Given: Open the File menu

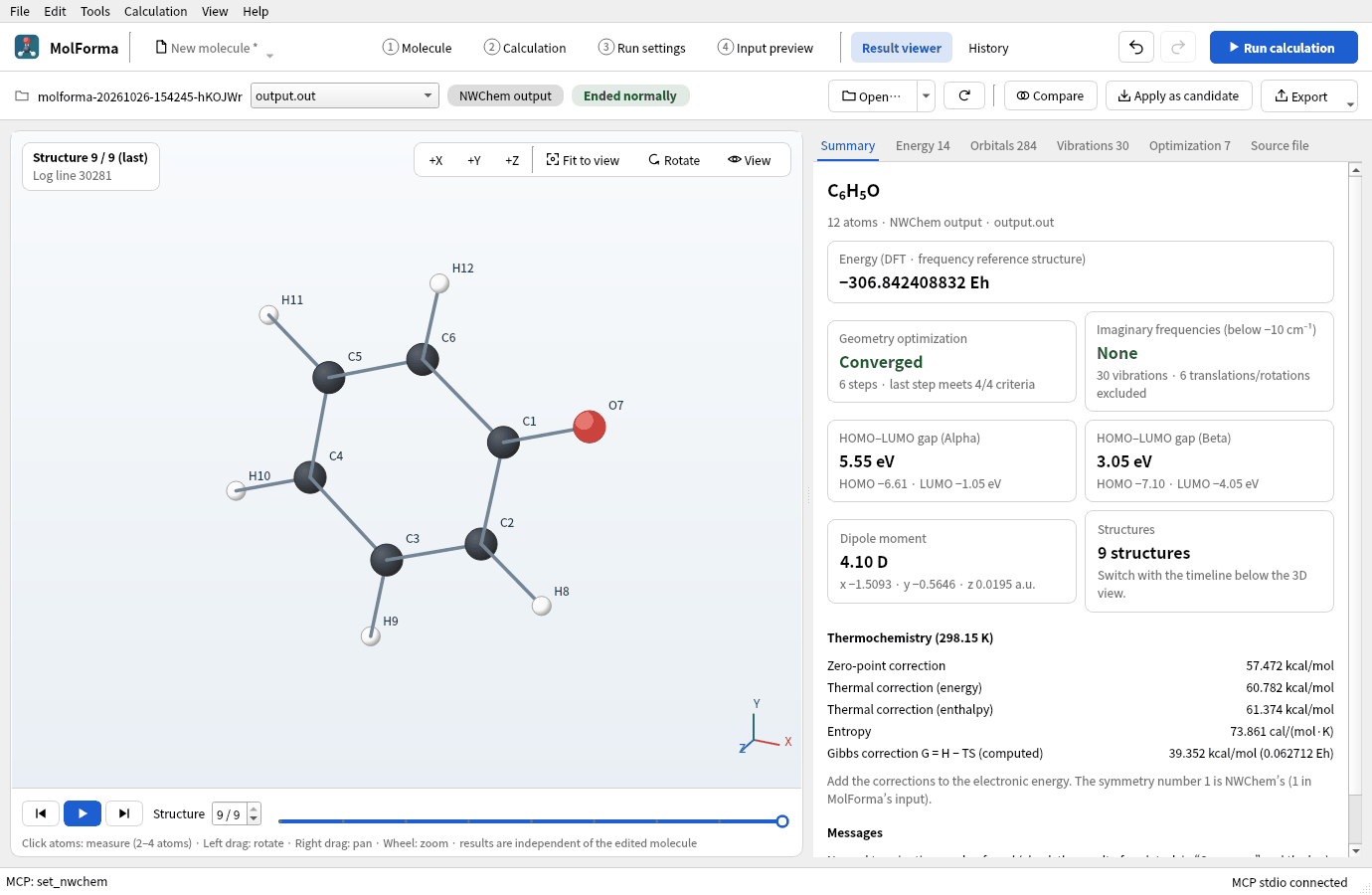Looking at the screenshot, I should click(x=20, y=11).
